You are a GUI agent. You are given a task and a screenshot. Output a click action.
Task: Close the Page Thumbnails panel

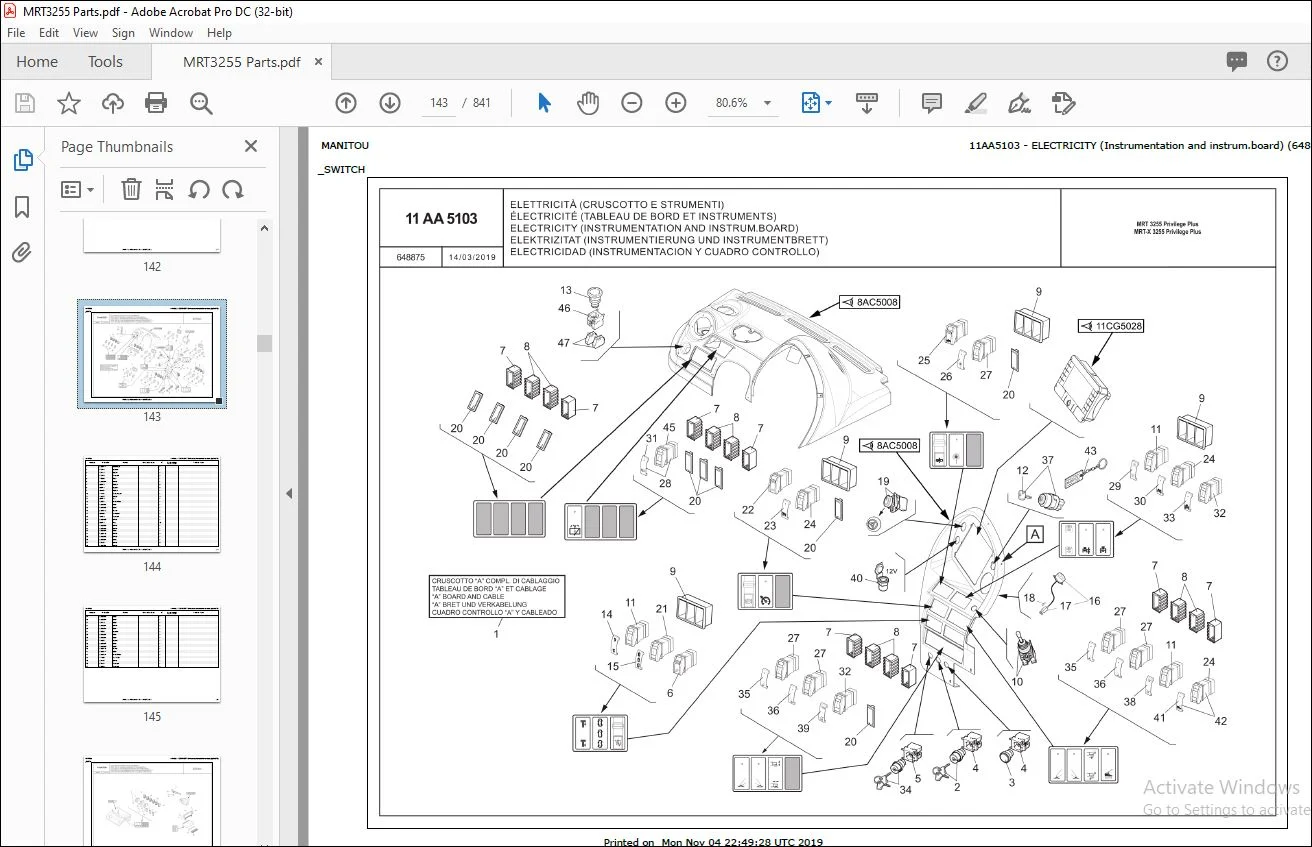[x=251, y=146]
